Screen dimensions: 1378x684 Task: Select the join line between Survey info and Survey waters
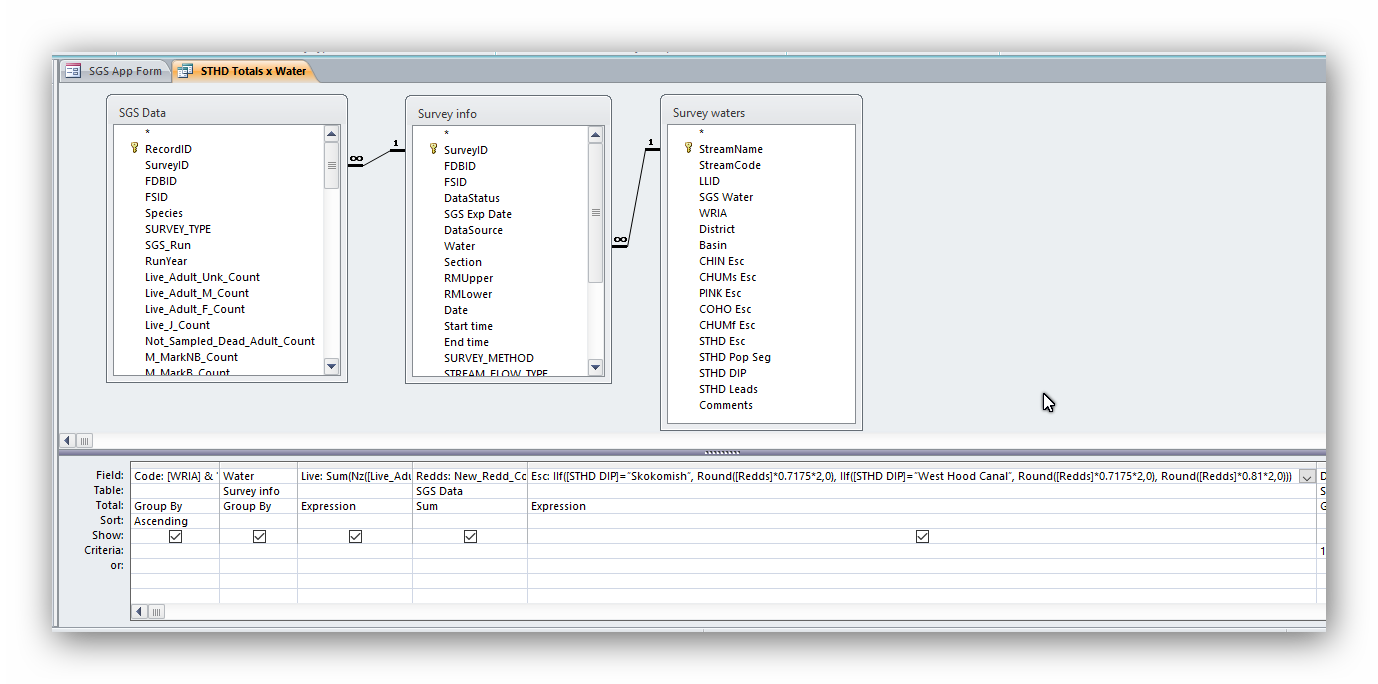(x=636, y=196)
